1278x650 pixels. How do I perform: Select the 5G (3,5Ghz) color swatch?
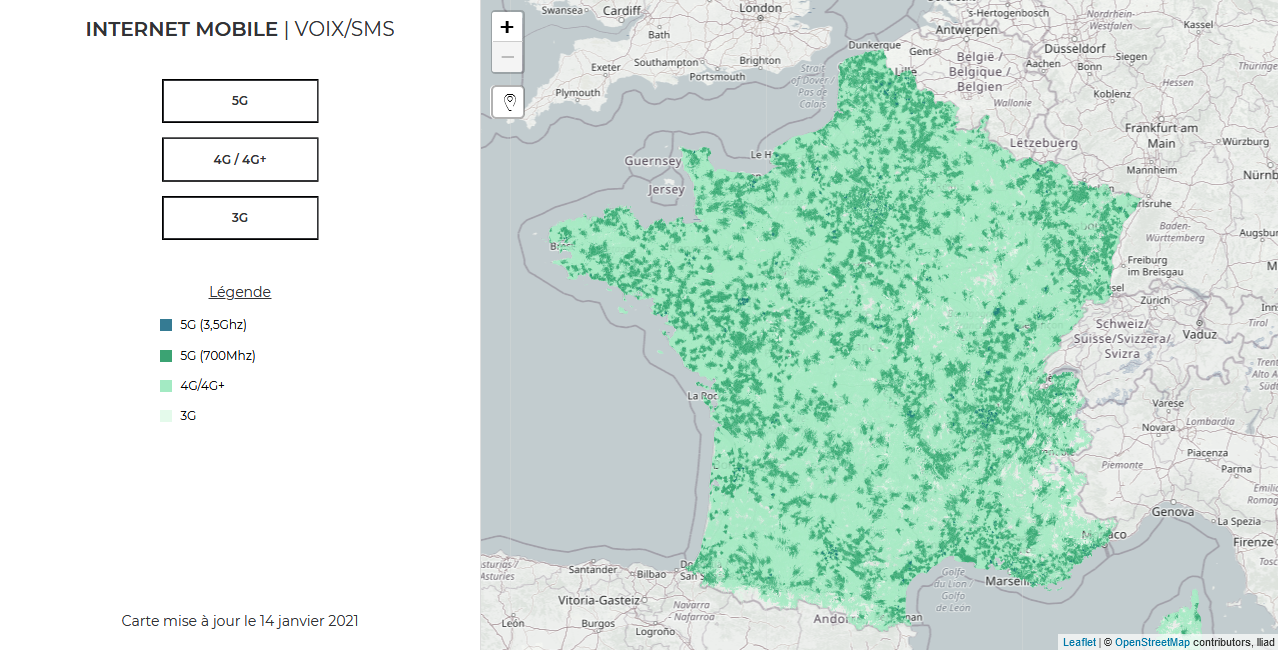[x=166, y=324]
